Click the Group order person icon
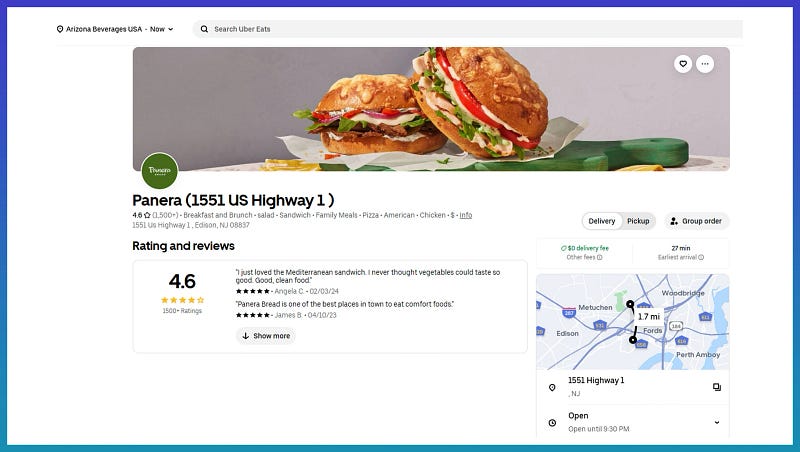800x452 pixels. pos(674,221)
